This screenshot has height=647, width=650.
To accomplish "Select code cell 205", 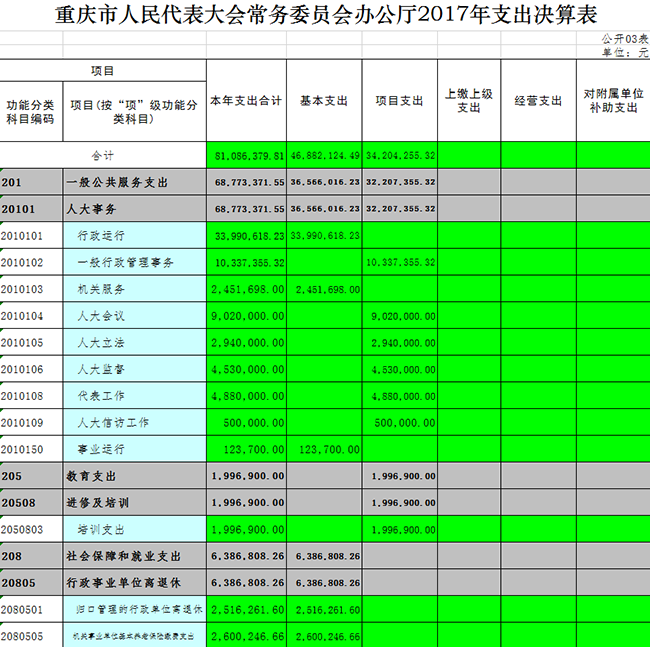I will tap(31, 476).
